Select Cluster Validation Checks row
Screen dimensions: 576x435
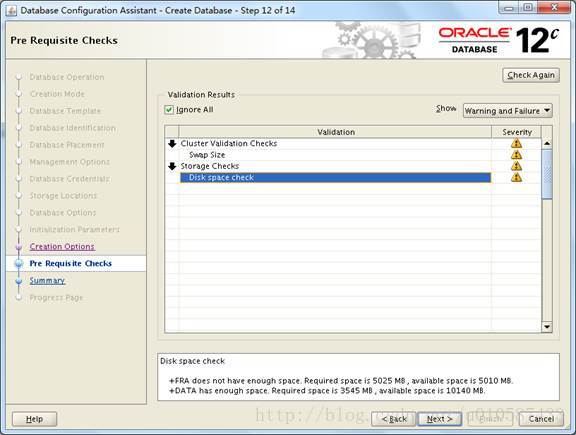tap(335, 144)
